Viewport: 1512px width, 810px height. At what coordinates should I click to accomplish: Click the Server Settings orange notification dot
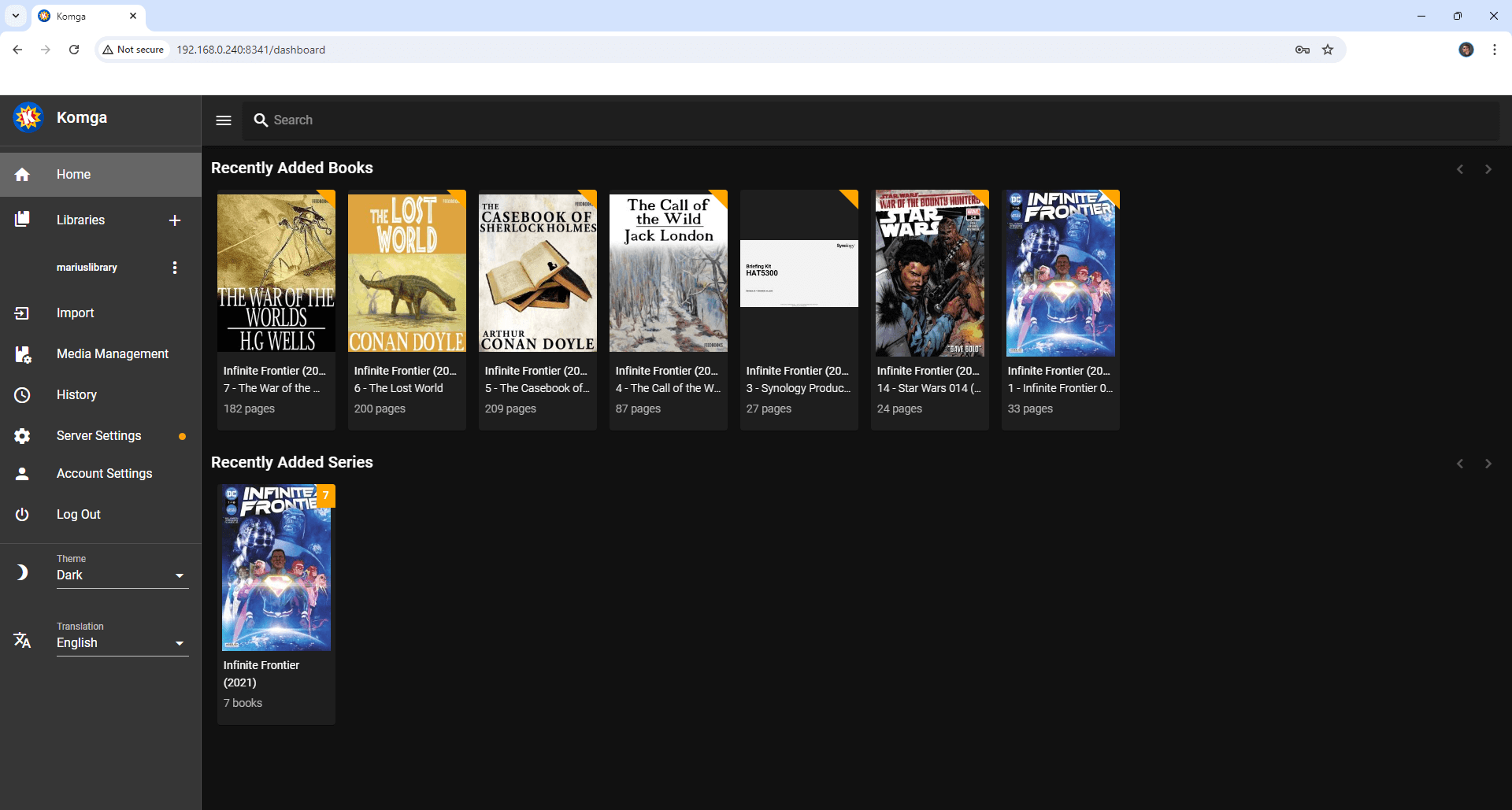[x=183, y=436]
